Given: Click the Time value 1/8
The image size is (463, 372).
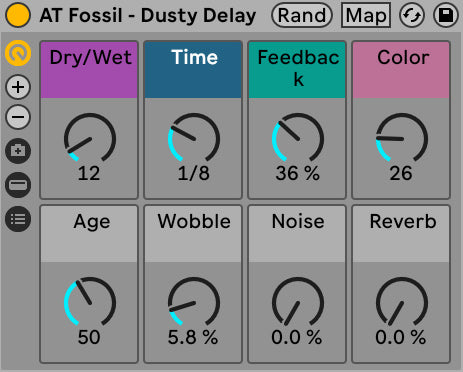Looking at the screenshot, I should tap(194, 173).
